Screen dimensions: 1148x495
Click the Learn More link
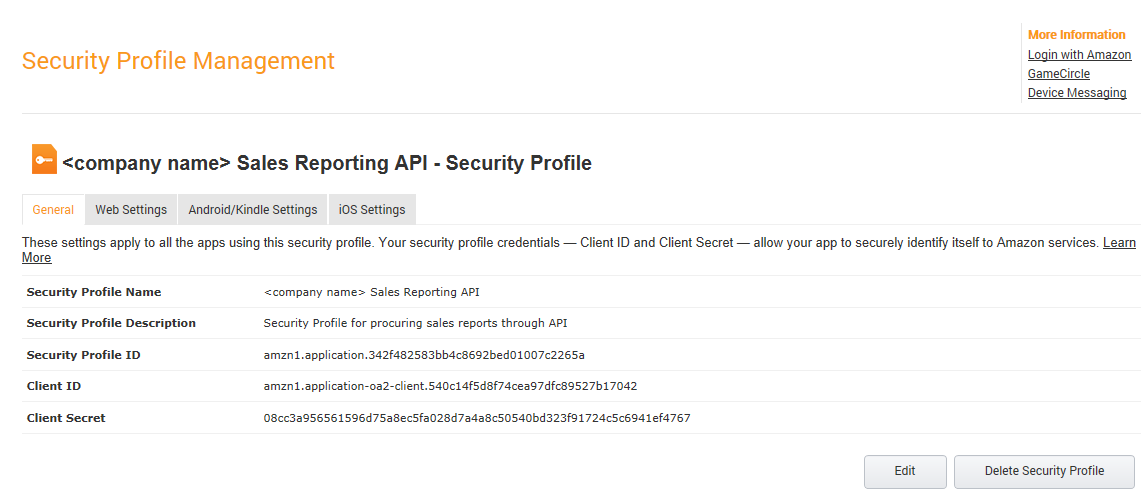click(x=1119, y=243)
